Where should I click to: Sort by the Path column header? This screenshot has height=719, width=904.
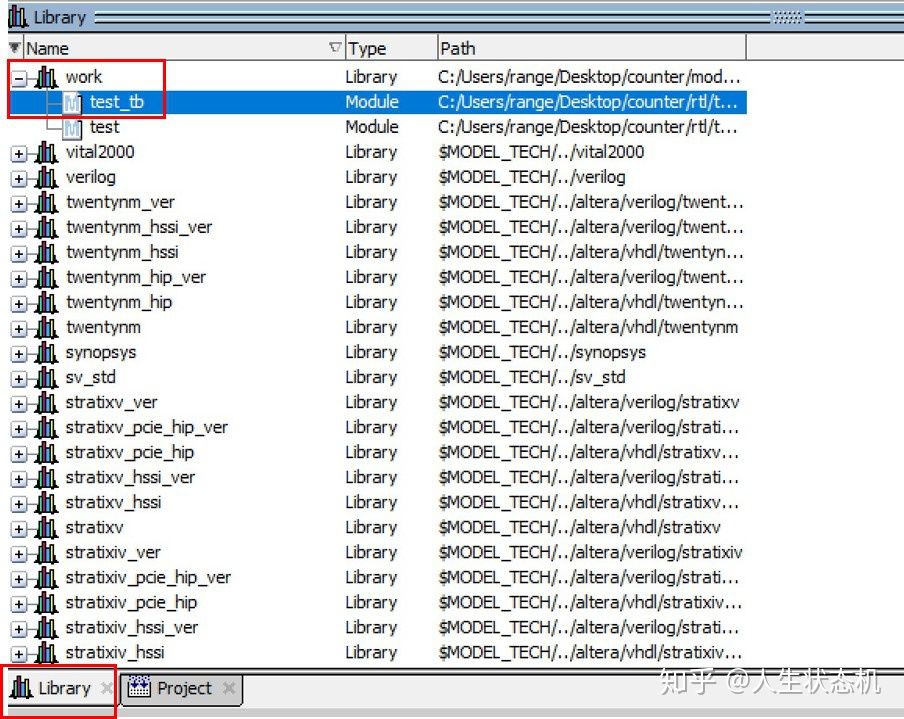point(592,48)
